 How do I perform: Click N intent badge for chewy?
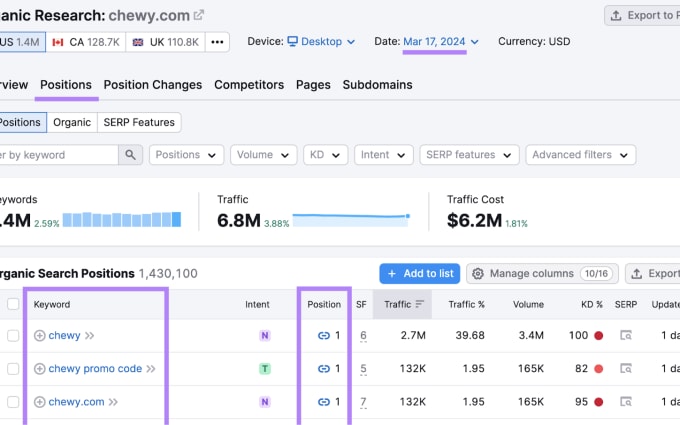pos(265,336)
